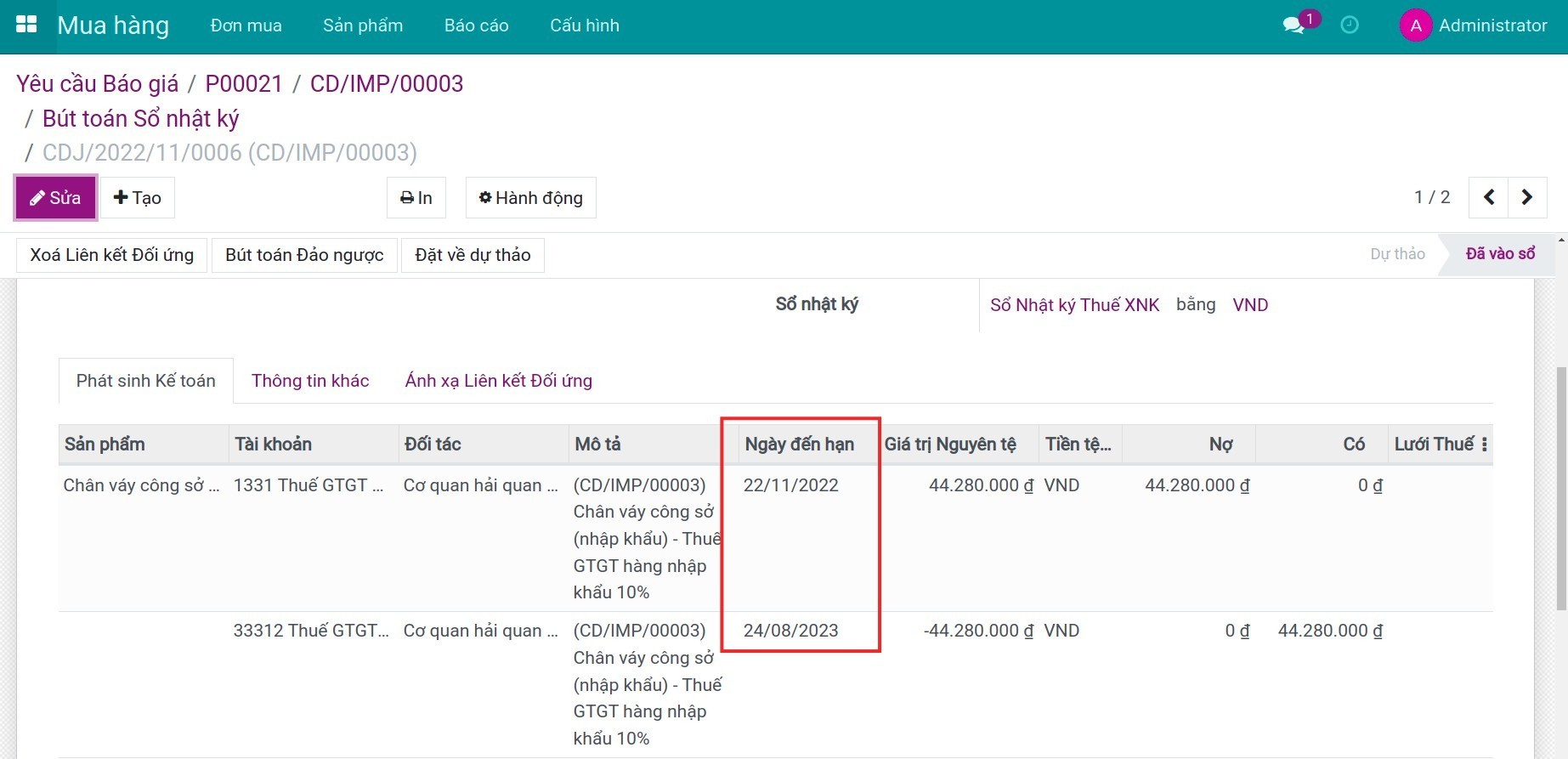This screenshot has width=1568, height=759.
Task: Open the activities clock icon
Action: click(1350, 25)
